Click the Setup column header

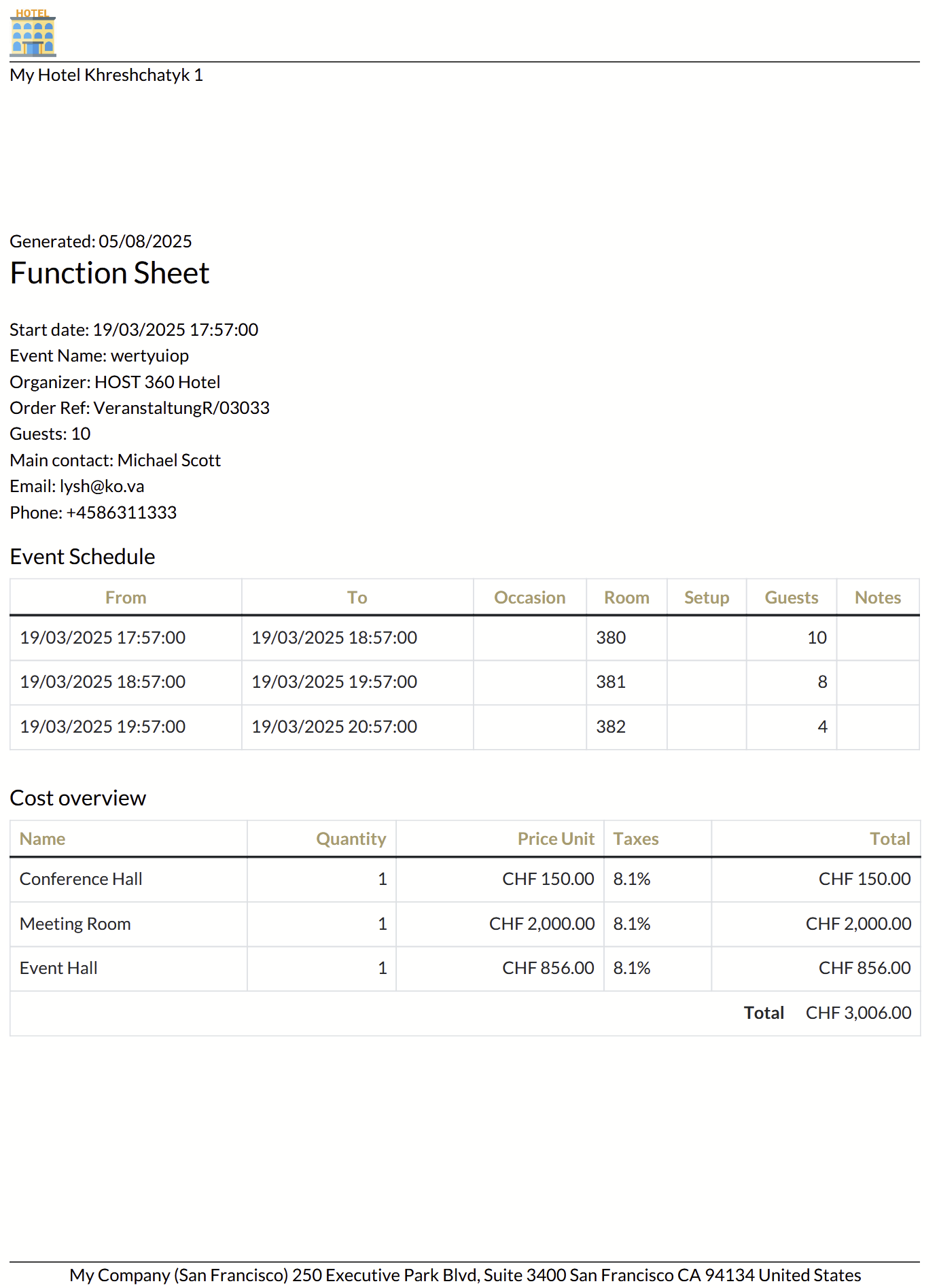tap(706, 597)
